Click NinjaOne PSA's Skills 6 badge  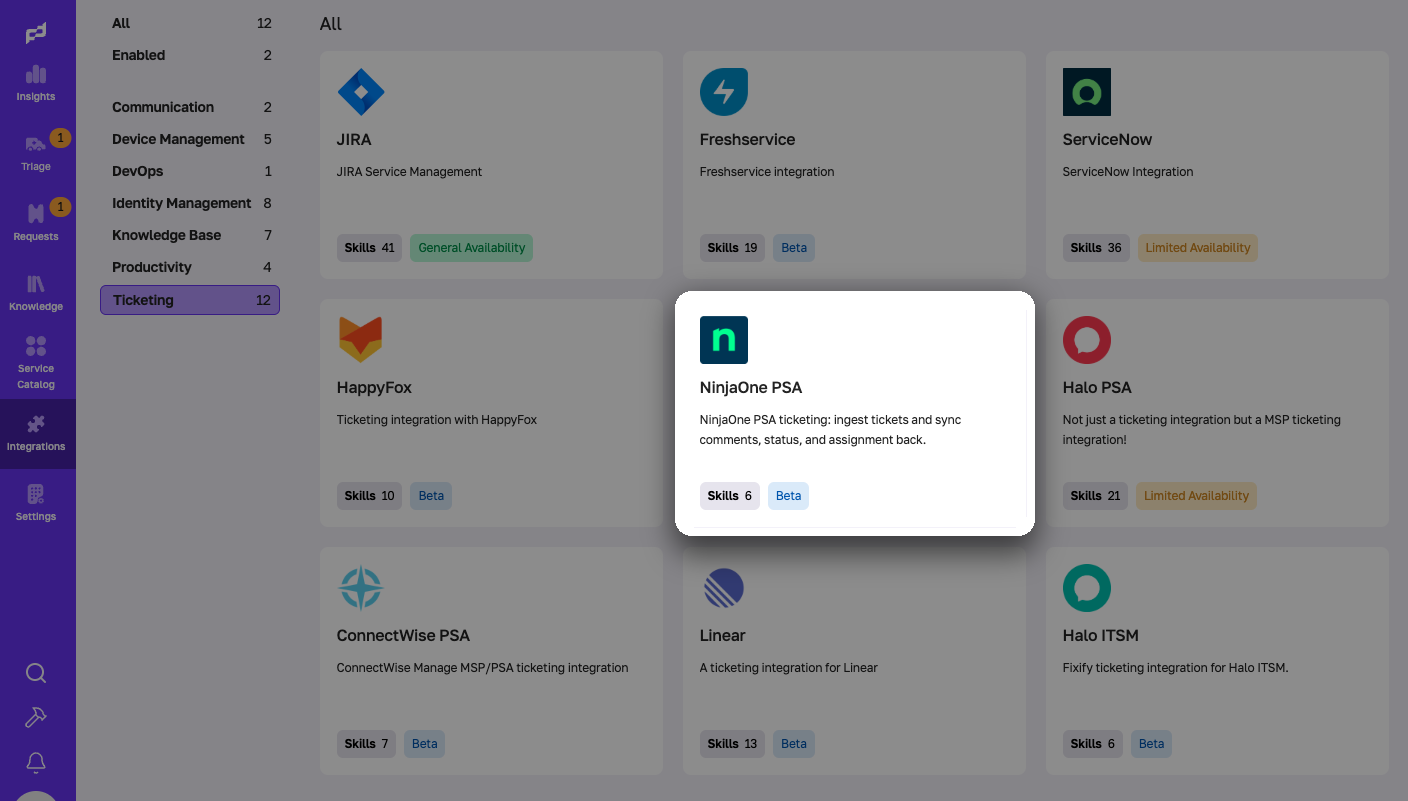tap(730, 496)
